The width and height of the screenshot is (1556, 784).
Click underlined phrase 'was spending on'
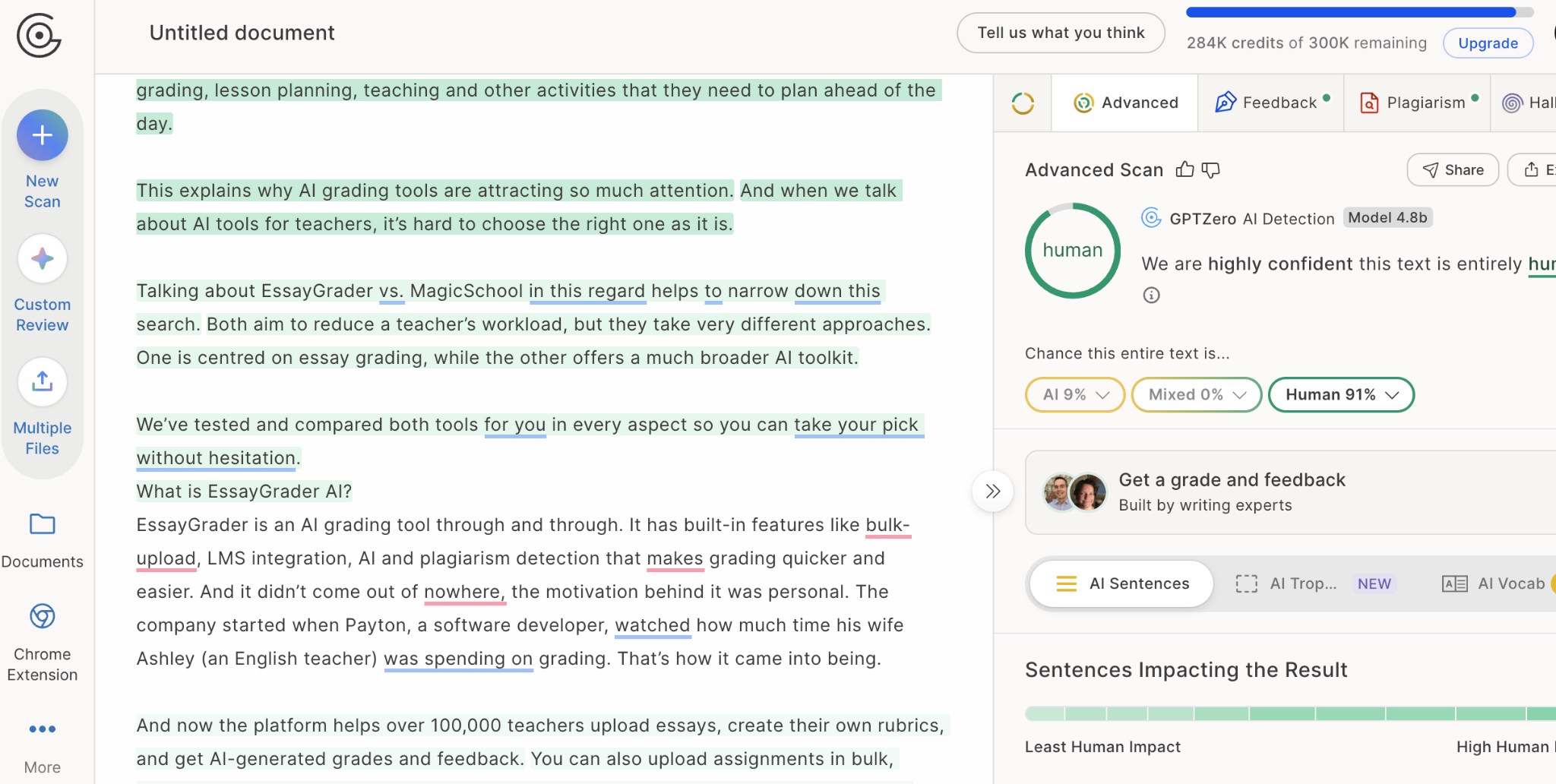click(x=458, y=659)
